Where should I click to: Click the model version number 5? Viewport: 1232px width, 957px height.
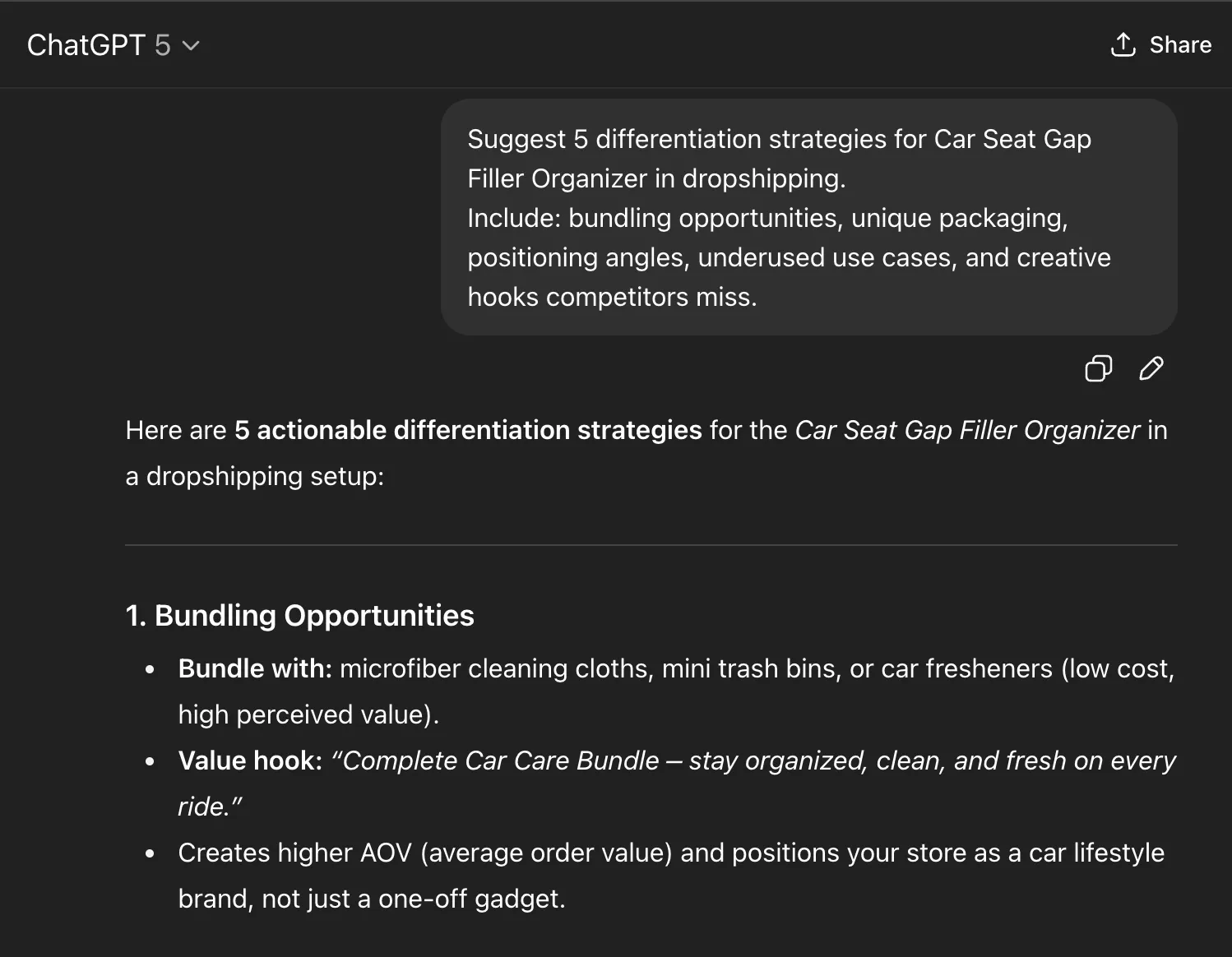[163, 45]
